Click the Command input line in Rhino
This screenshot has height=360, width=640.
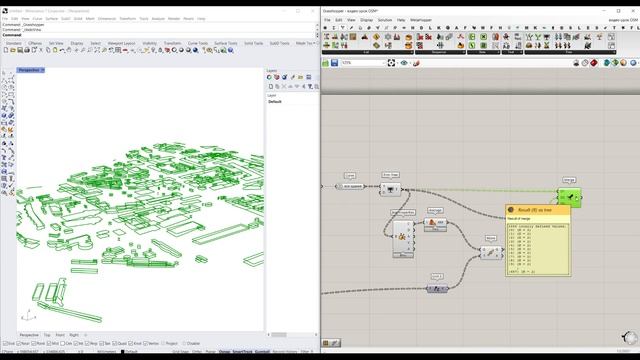[159, 35]
